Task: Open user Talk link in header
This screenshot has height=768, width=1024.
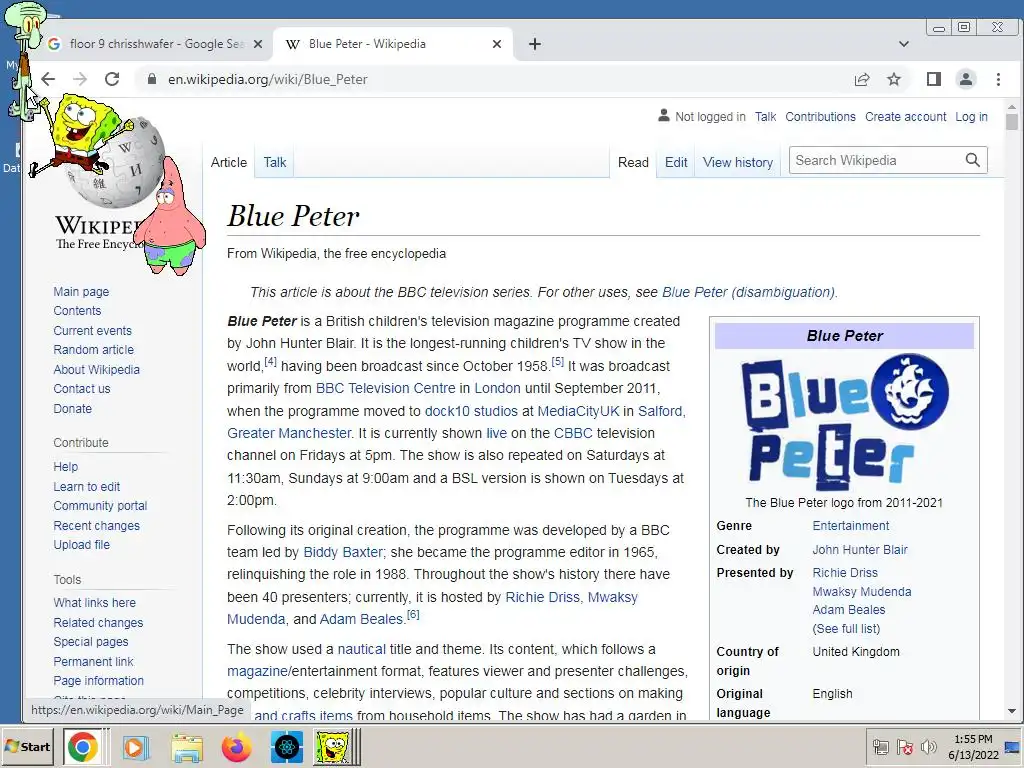Action: pyautogui.click(x=765, y=116)
